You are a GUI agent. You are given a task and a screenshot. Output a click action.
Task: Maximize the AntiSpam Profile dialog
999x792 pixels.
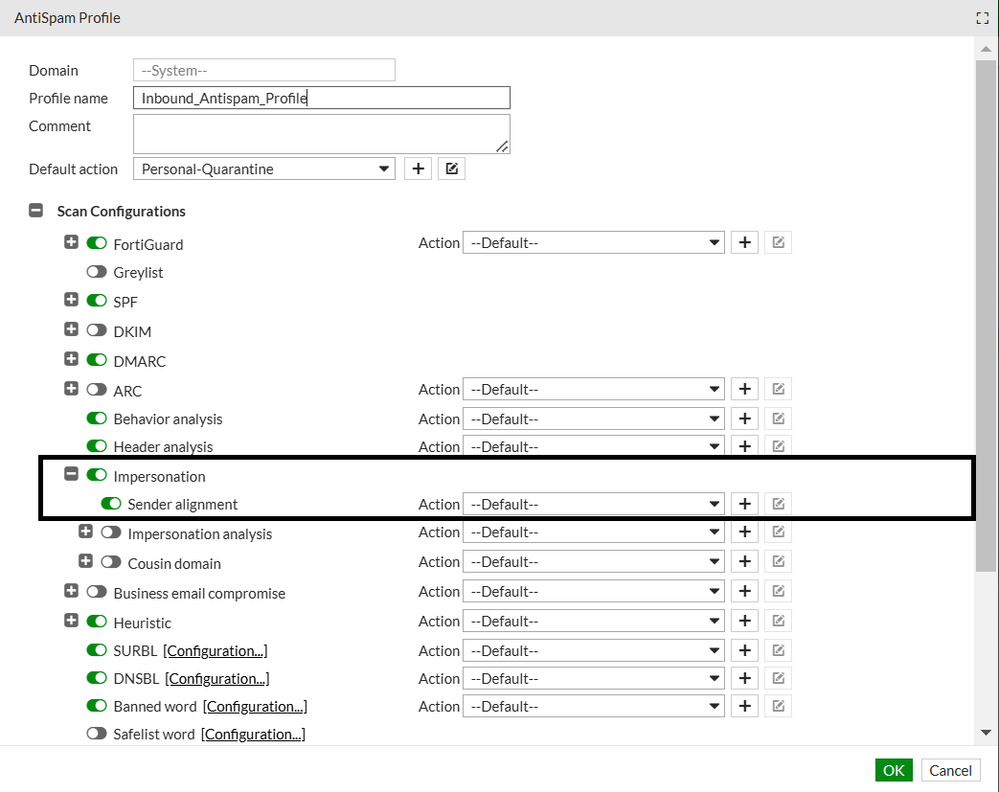[x=982, y=18]
